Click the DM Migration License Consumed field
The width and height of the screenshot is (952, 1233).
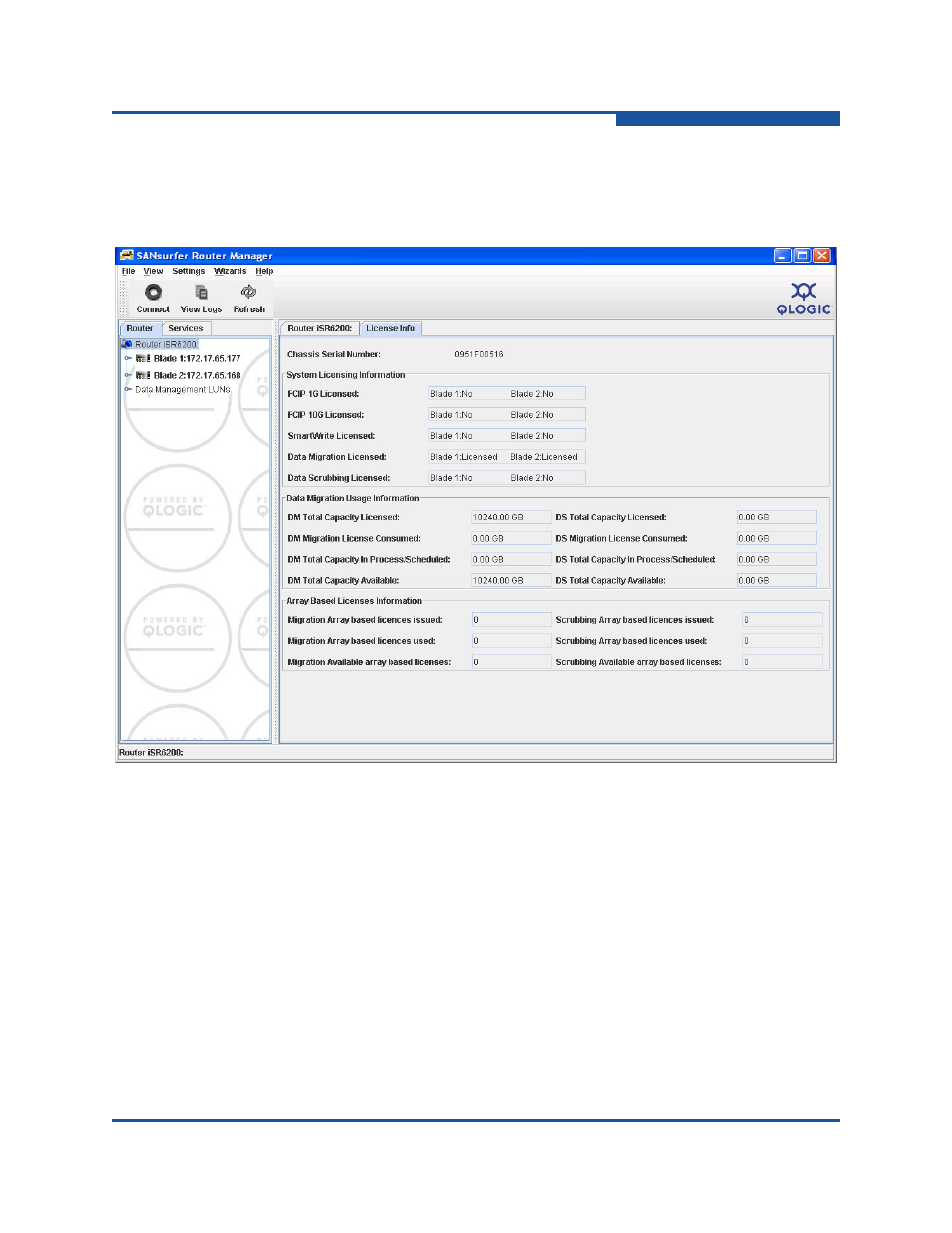pyautogui.click(x=511, y=538)
